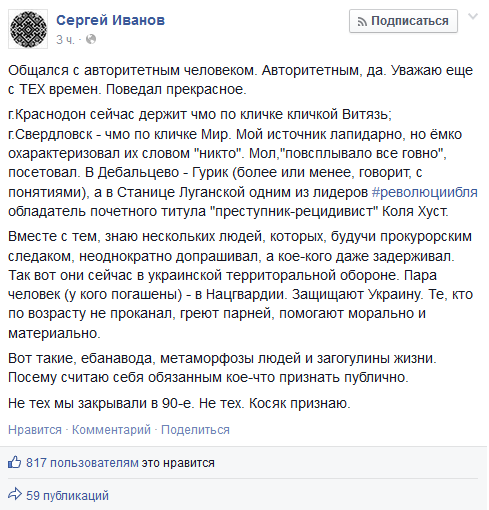Screen dimensions: 489x510
Task: Click the paragraph beginning Вот такие
Action: pyautogui.click(x=222, y=368)
